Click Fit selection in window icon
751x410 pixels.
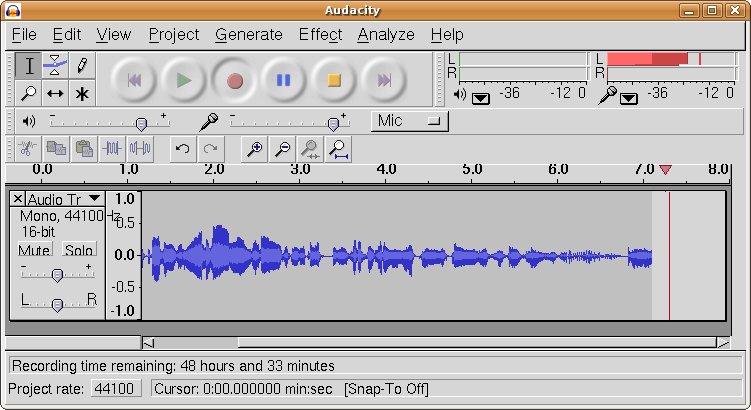click(310, 149)
